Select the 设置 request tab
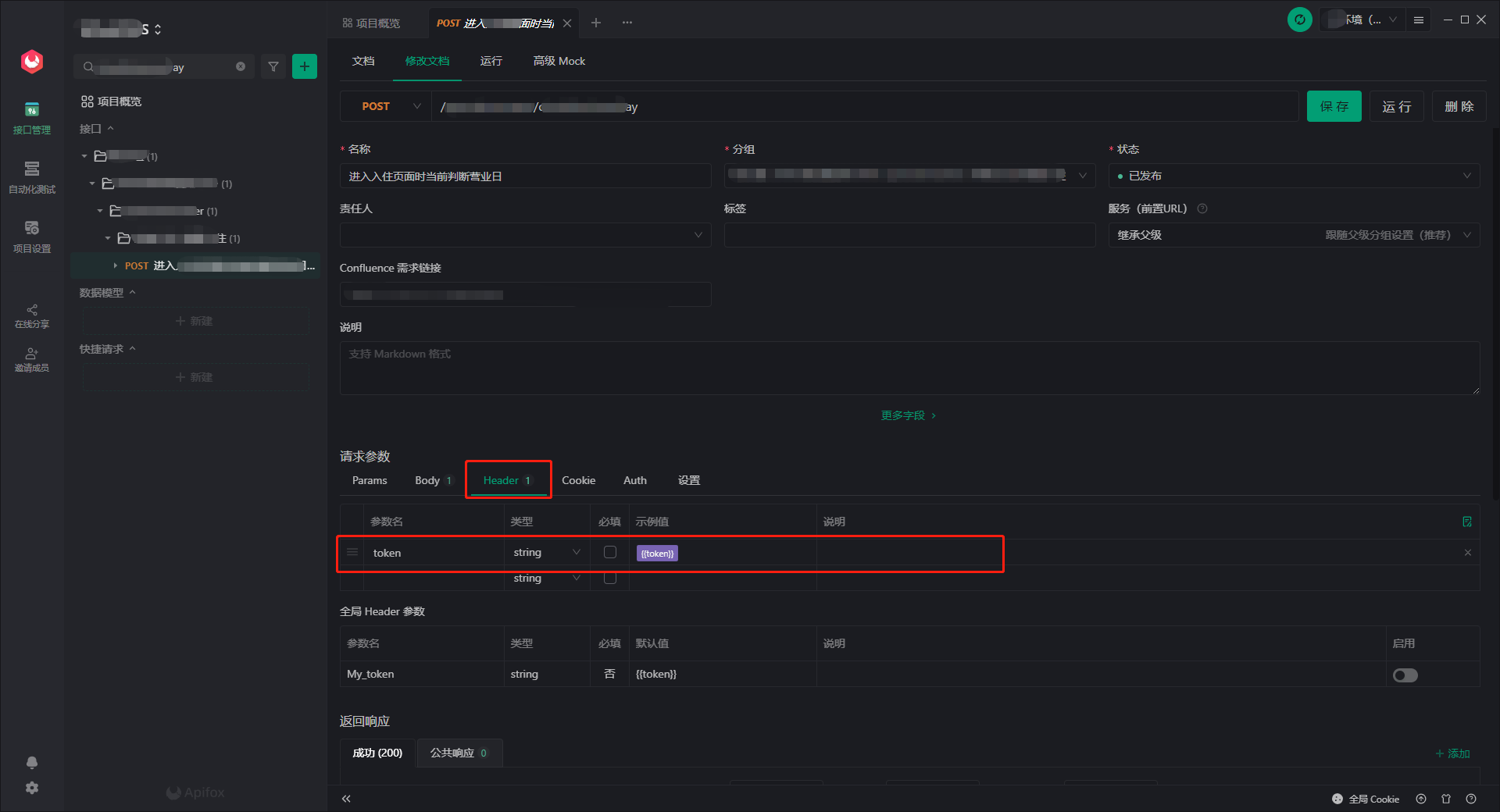This screenshot has width=1500, height=812. (x=689, y=480)
